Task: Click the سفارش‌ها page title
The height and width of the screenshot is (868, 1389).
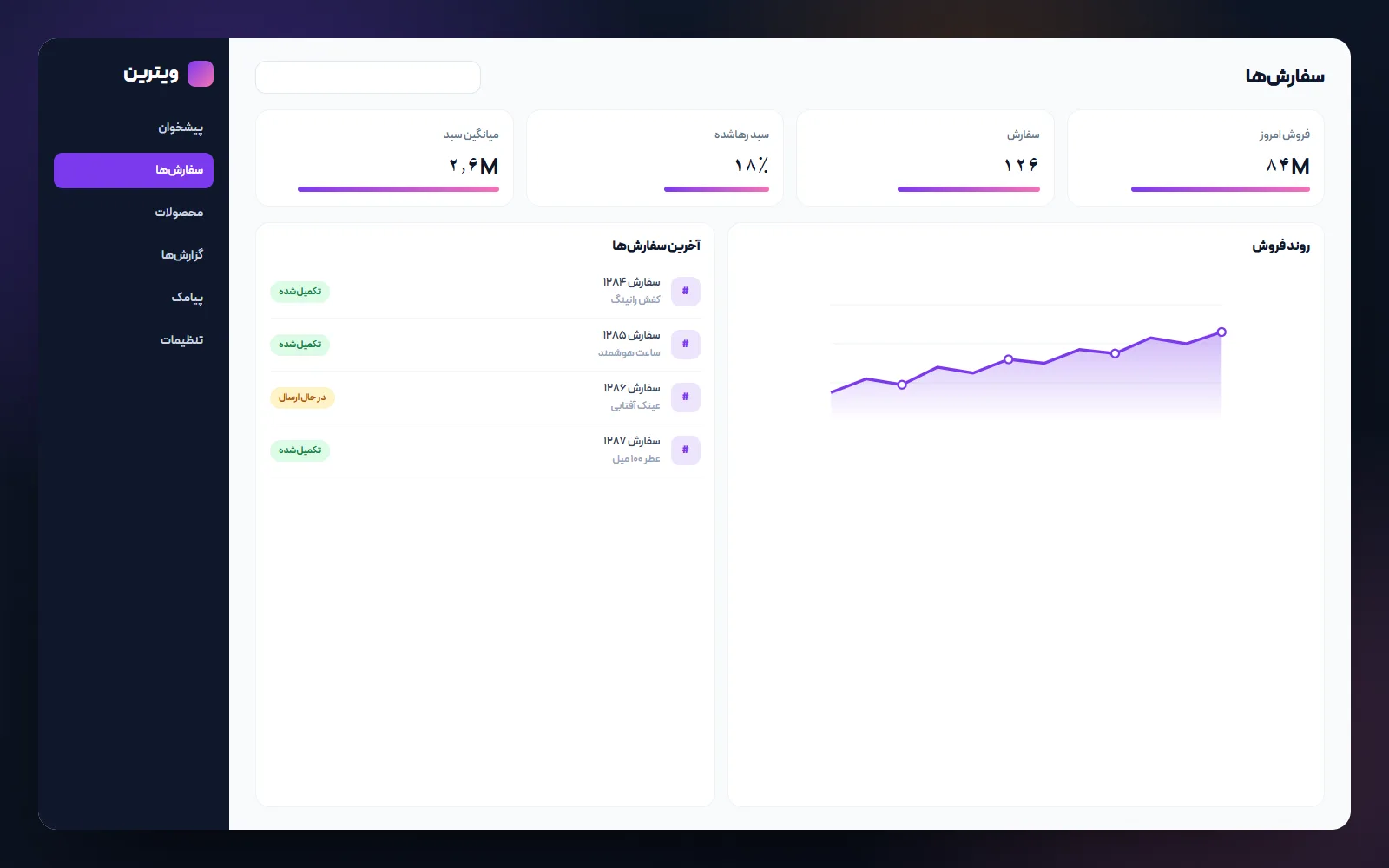Action: point(1285,76)
